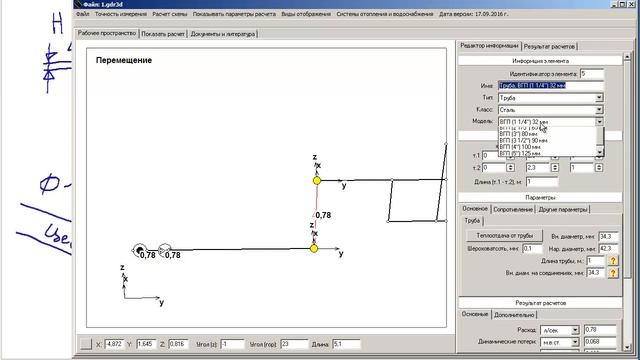640x360 pixels.
Task: Select upper yellow node on diagram
Action: pos(317,180)
